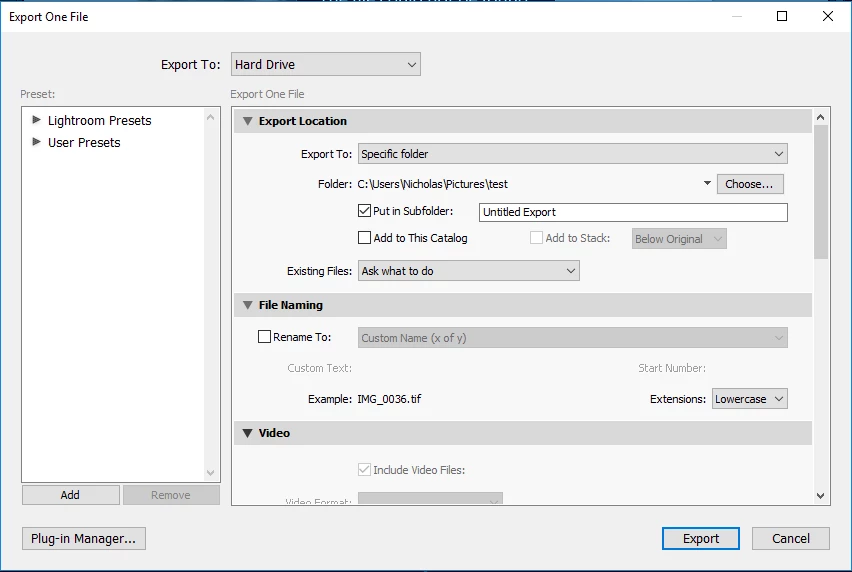Toggle the Add to Stack checkbox

point(536,237)
